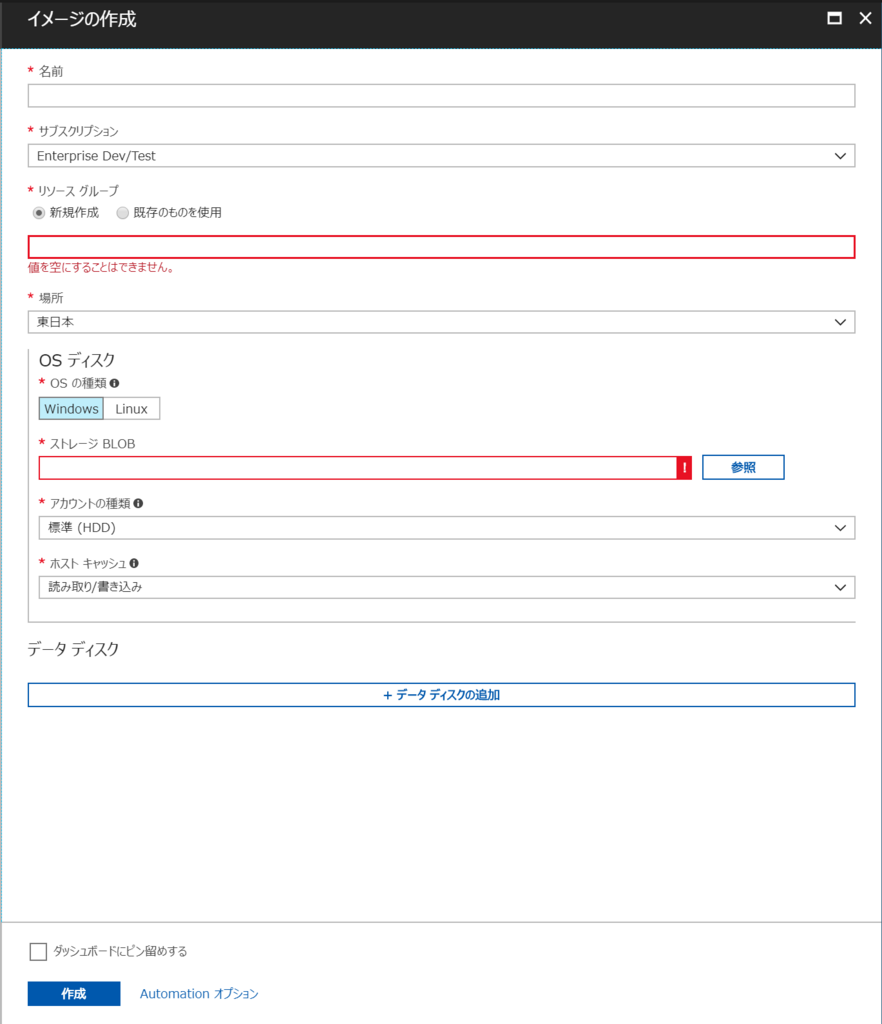Choose Linux as OS type

131,409
